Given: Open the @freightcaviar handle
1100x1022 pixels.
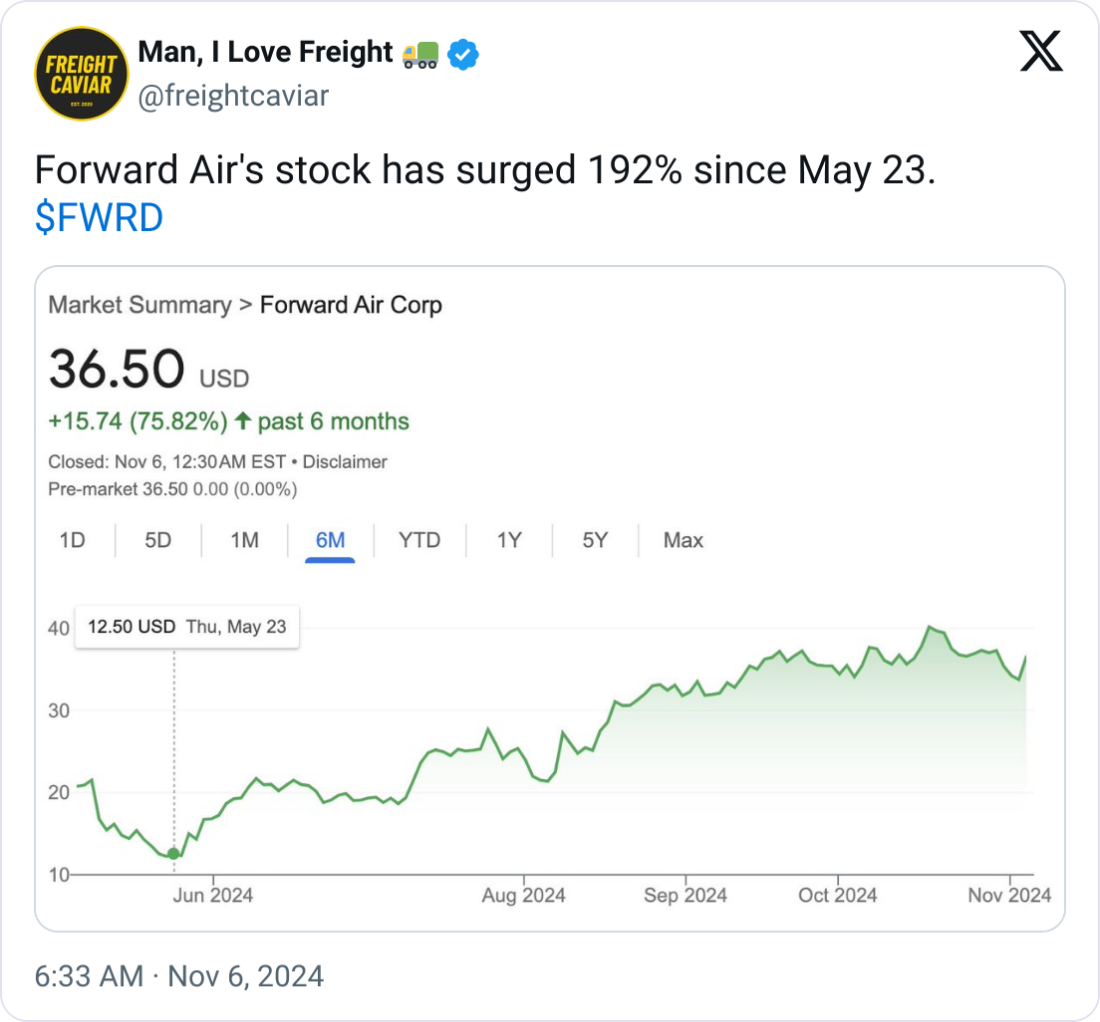Looking at the screenshot, I should [x=232, y=97].
